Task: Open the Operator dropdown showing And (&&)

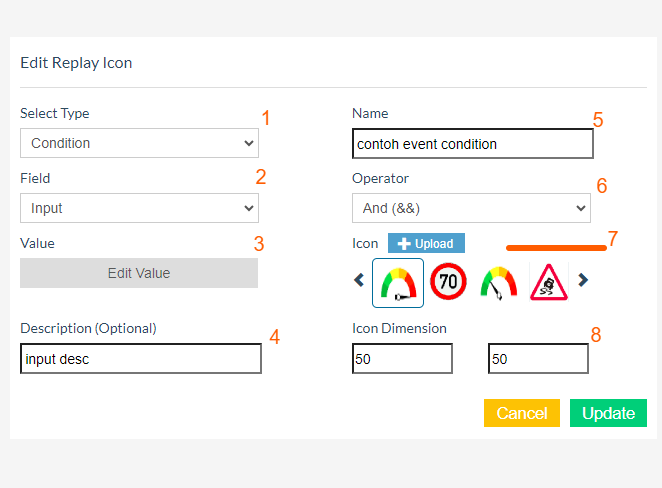Action: [471, 208]
